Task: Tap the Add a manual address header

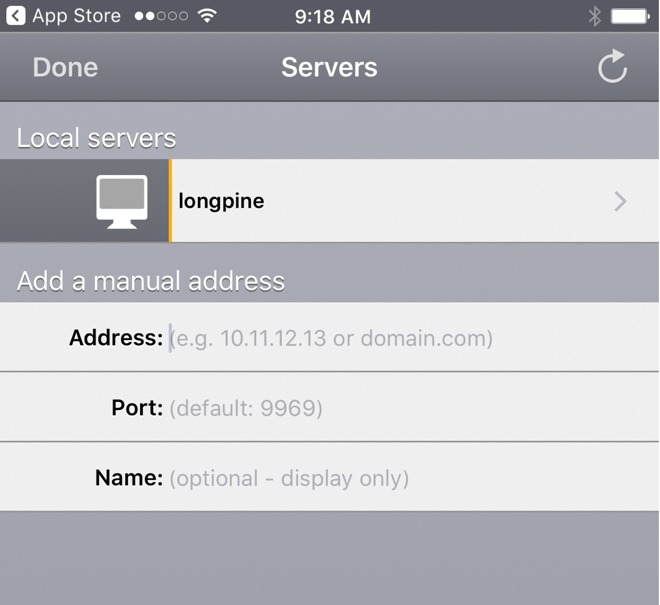Action: point(151,281)
